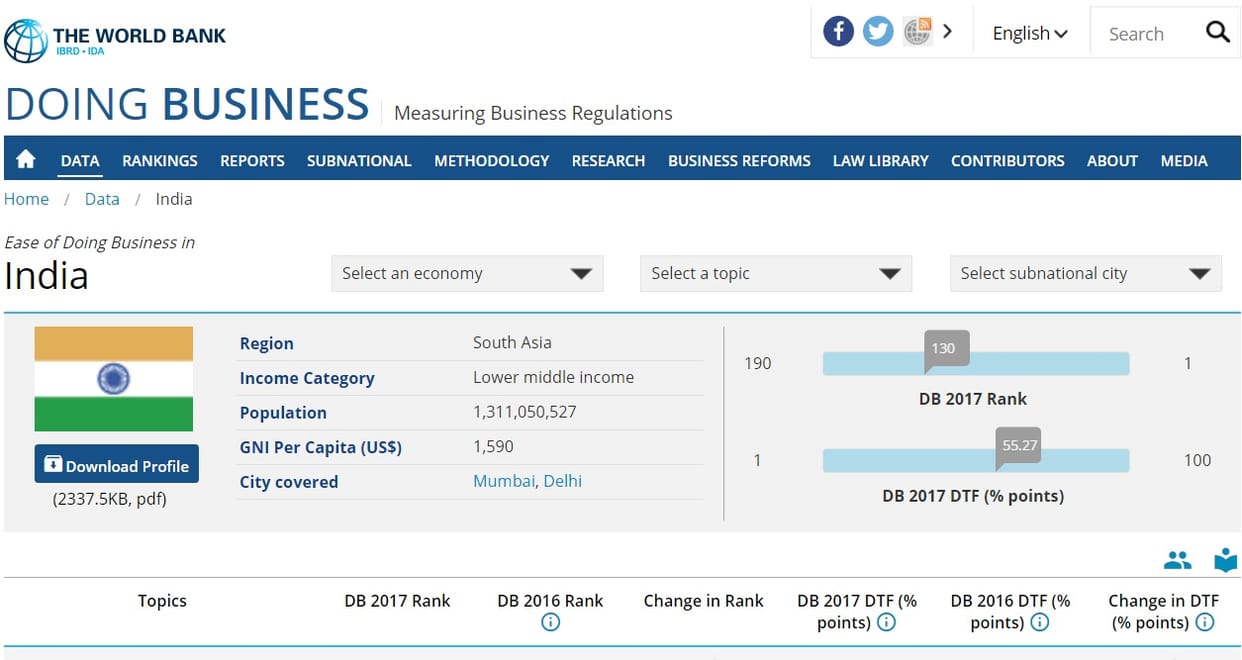The image size is (1242, 660).
Task: Click 55.27 marker on DTF bar
Action: [x=1019, y=446]
